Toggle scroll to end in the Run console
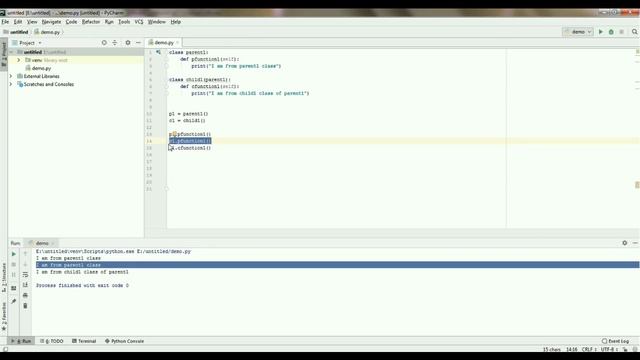Viewport: 640px width, 360px height. [25, 285]
